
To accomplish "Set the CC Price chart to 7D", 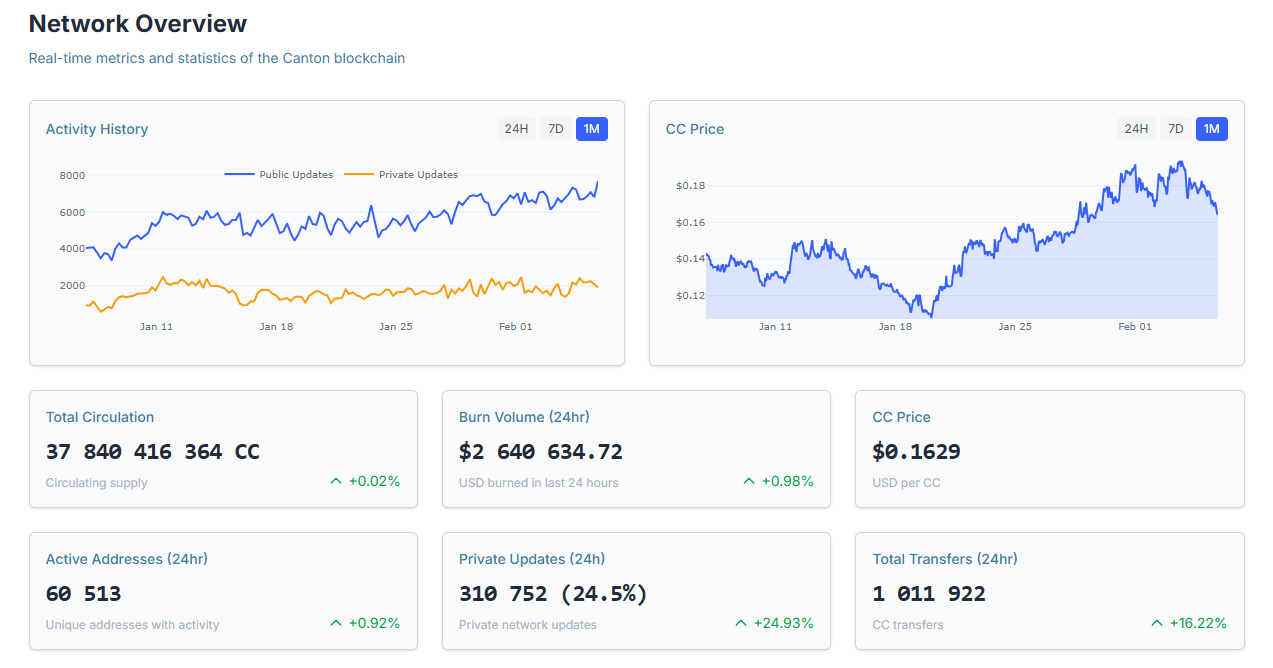I will coord(1175,129).
